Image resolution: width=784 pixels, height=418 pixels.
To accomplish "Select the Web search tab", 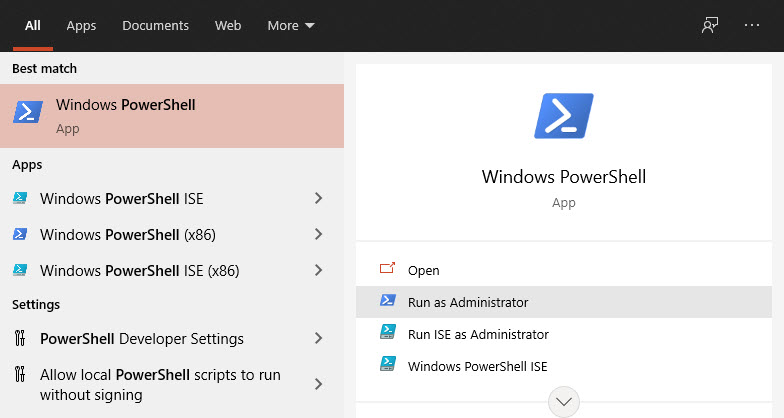I will click(x=228, y=25).
